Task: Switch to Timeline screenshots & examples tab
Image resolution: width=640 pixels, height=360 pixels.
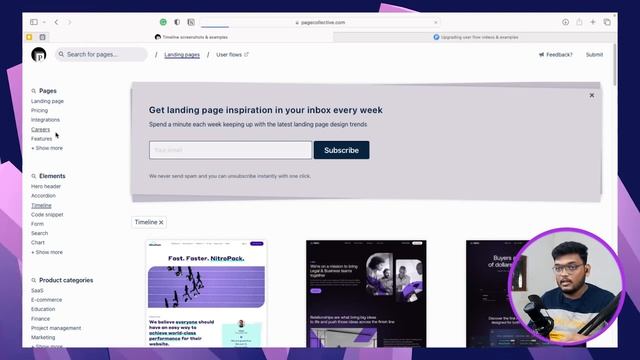Action: click(191, 37)
